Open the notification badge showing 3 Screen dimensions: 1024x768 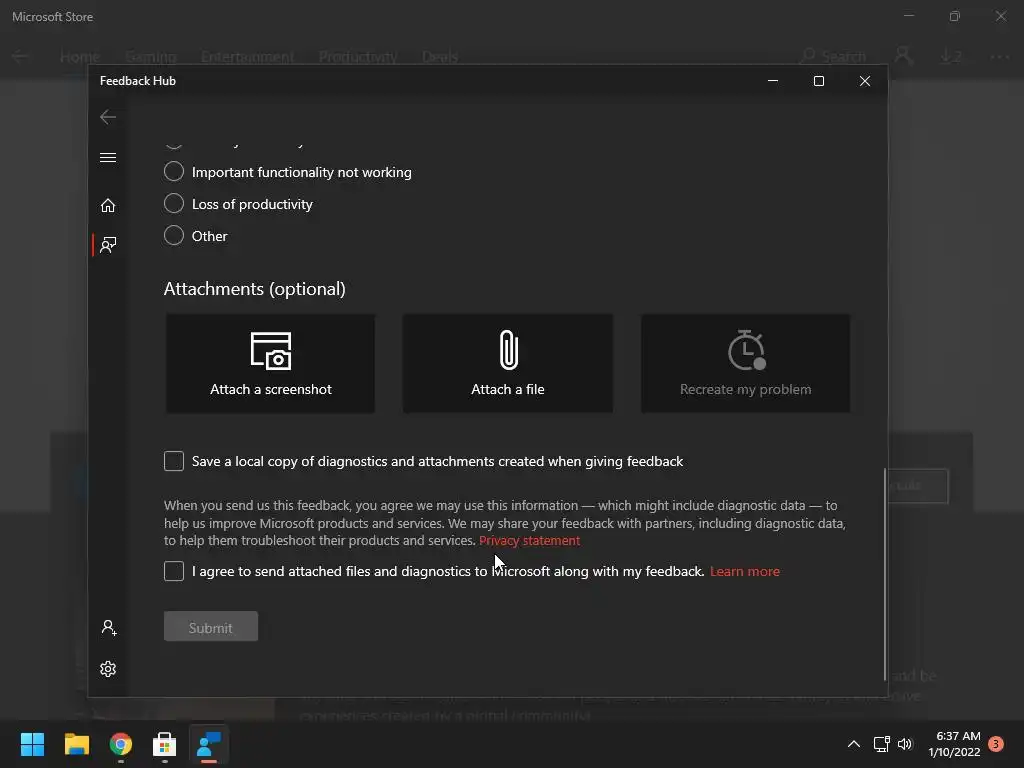996,744
